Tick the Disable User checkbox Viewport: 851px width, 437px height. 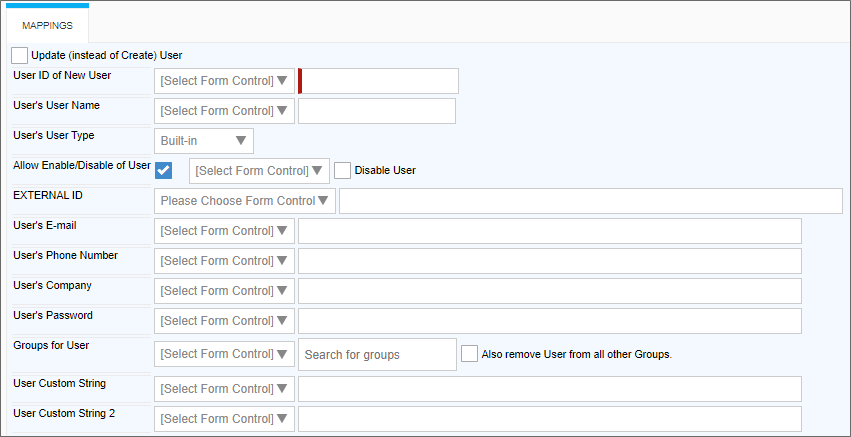(x=343, y=170)
